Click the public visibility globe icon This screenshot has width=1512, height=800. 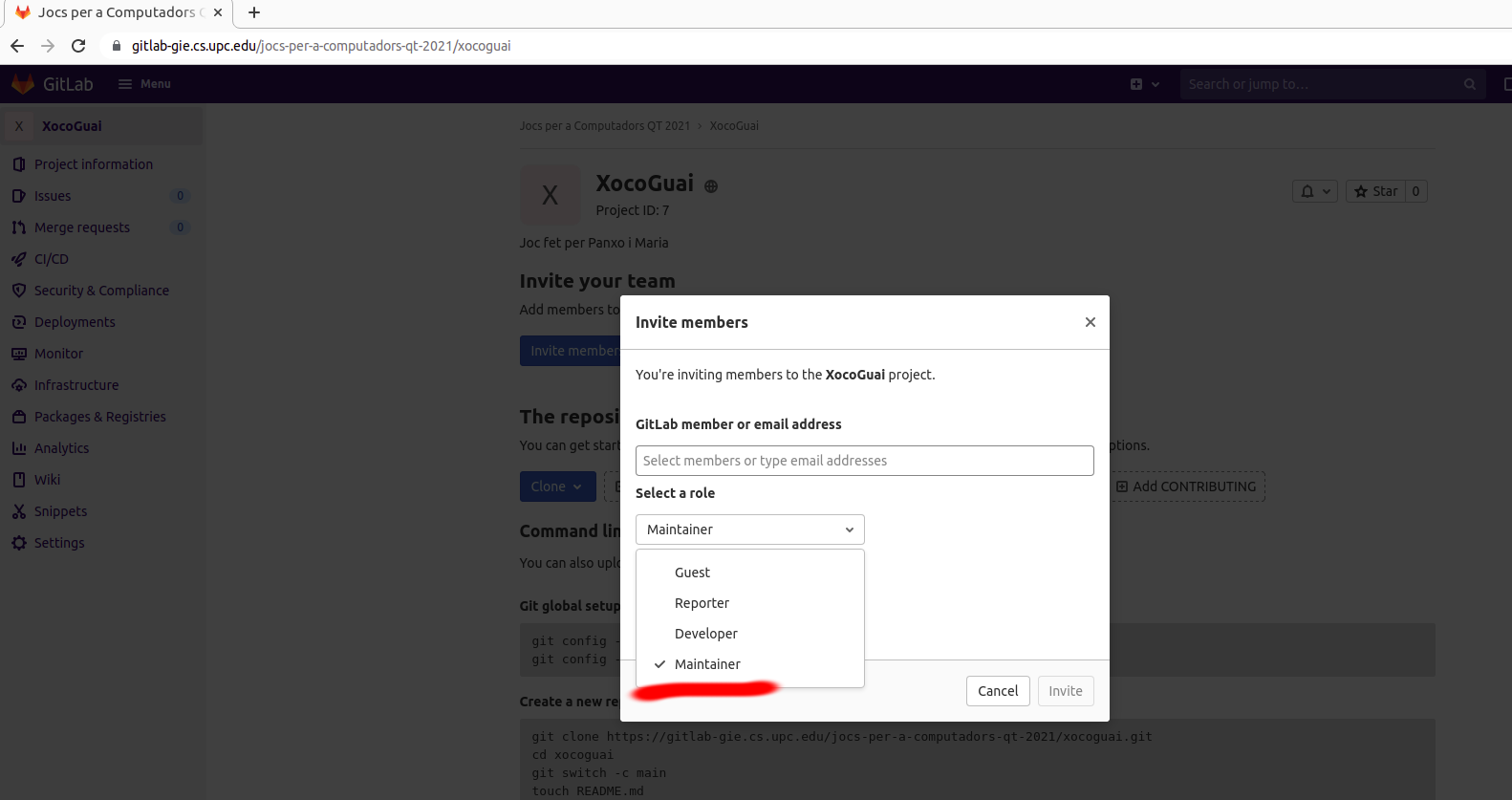(711, 186)
